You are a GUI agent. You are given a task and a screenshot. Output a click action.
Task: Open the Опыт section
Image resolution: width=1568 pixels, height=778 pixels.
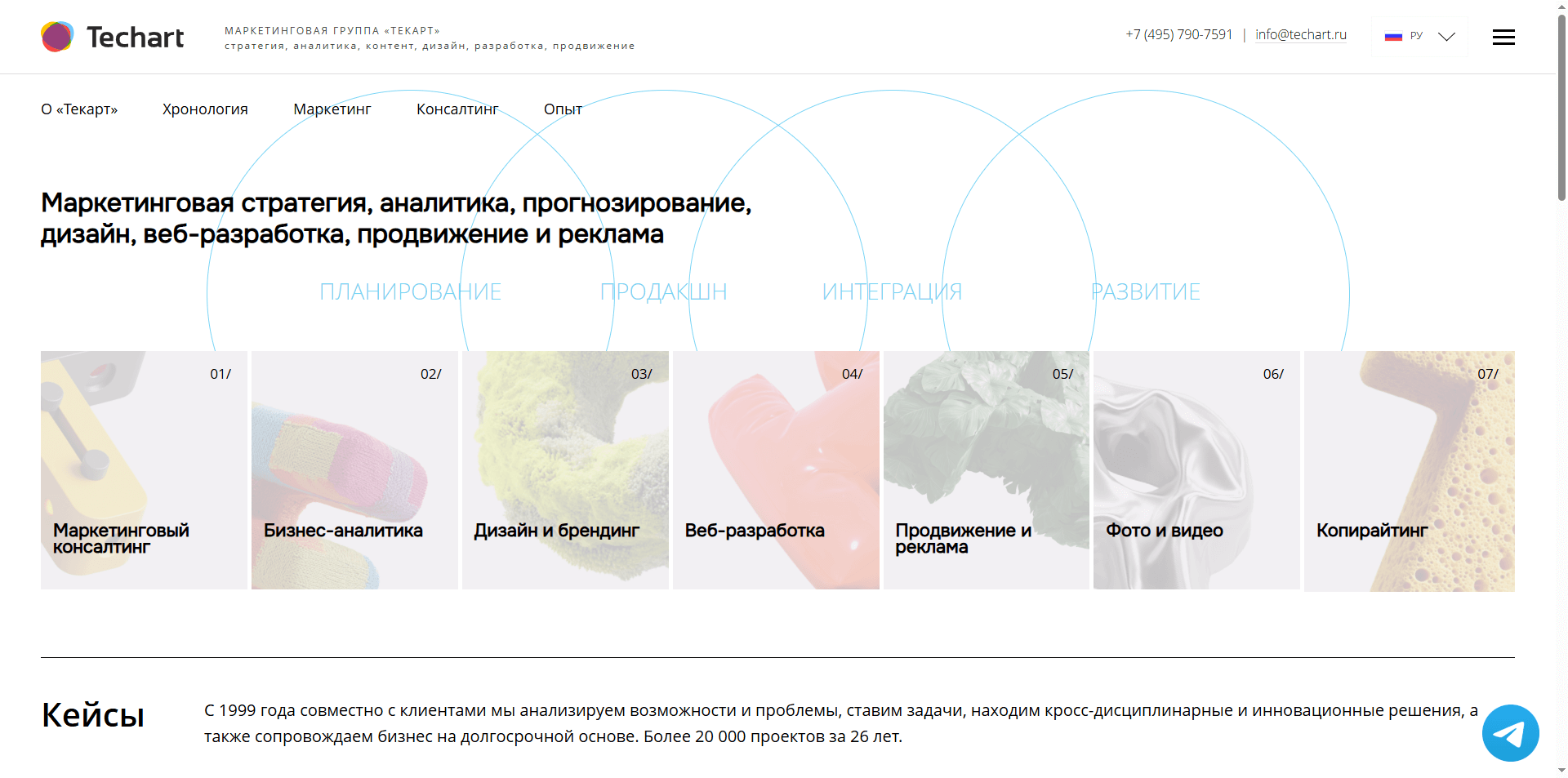pyautogui.click(x=563, y=109)
